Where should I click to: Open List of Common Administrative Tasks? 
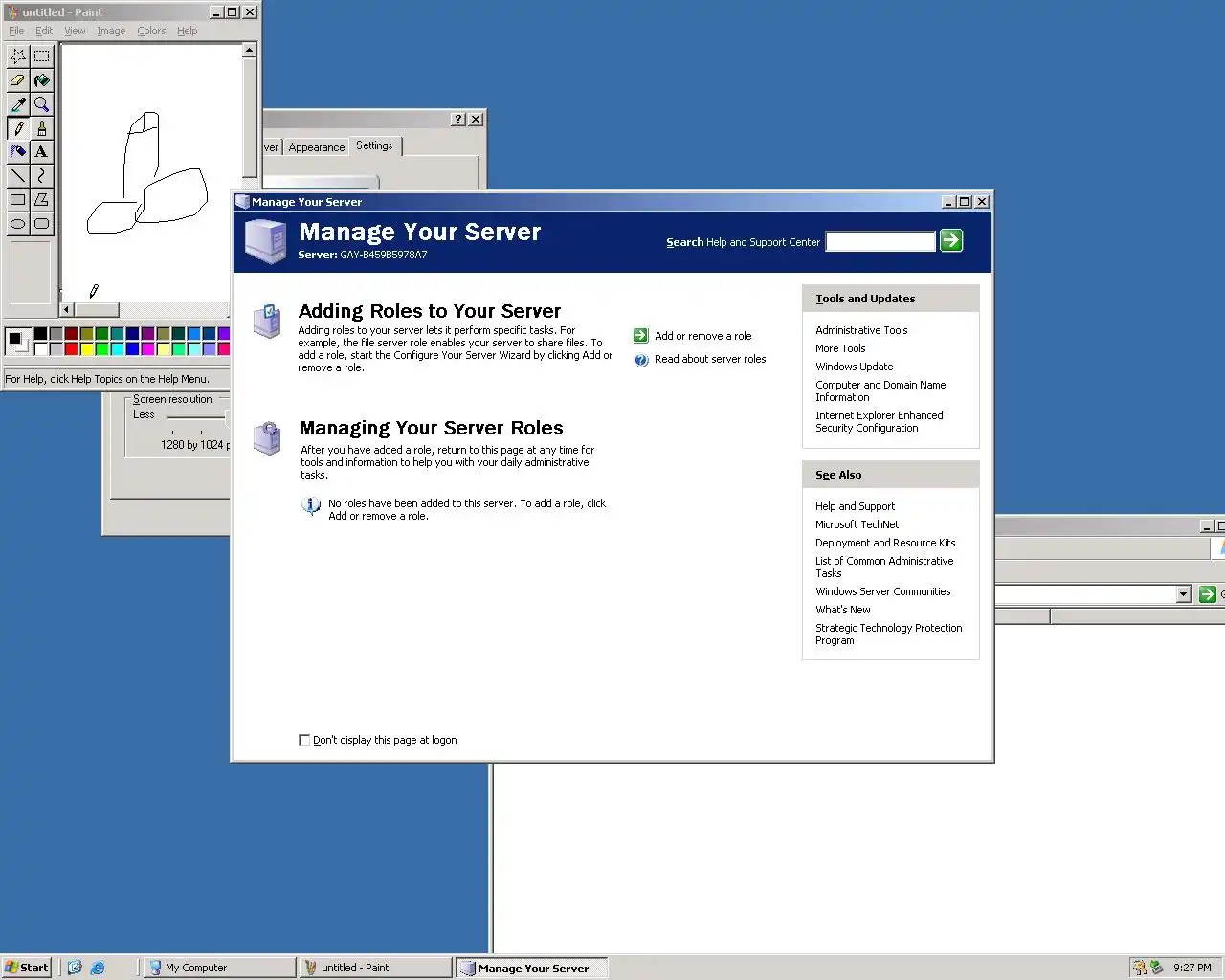pyautogui.click(x=884, y=567)
